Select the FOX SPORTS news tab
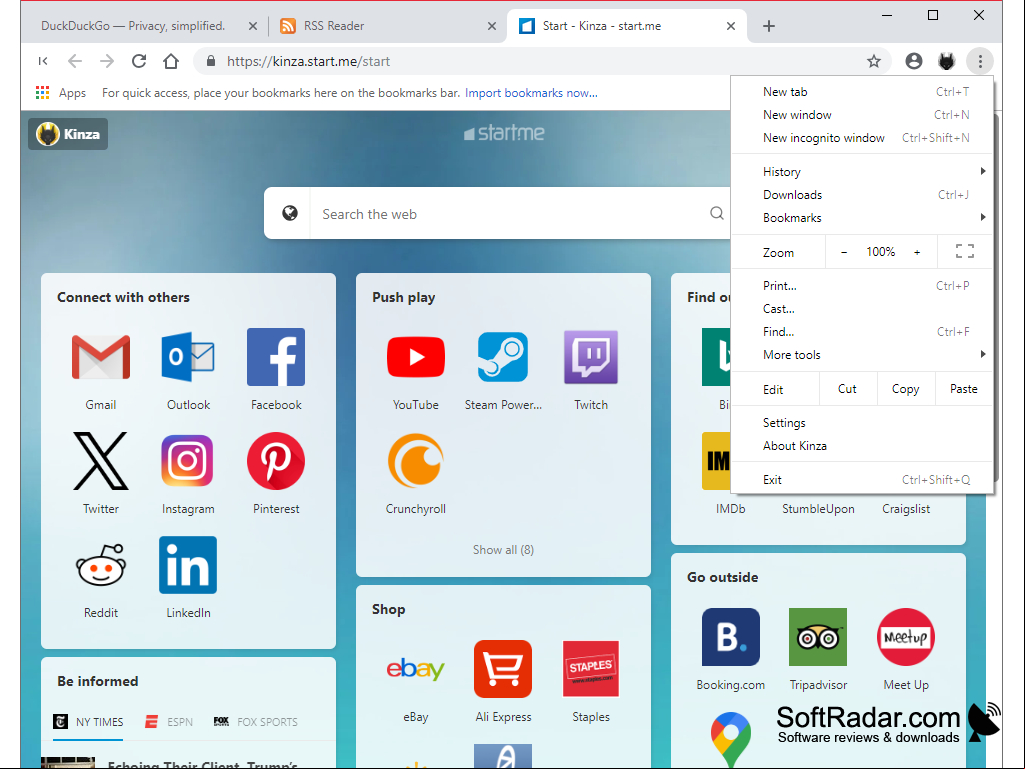 (x=256, y=722)
